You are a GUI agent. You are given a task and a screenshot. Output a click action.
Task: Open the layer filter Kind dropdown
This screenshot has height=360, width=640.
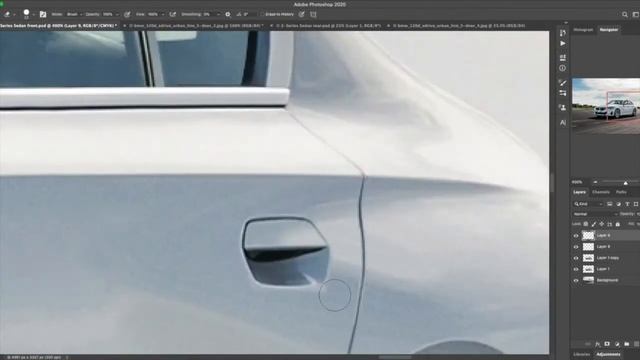click(588, 204)
